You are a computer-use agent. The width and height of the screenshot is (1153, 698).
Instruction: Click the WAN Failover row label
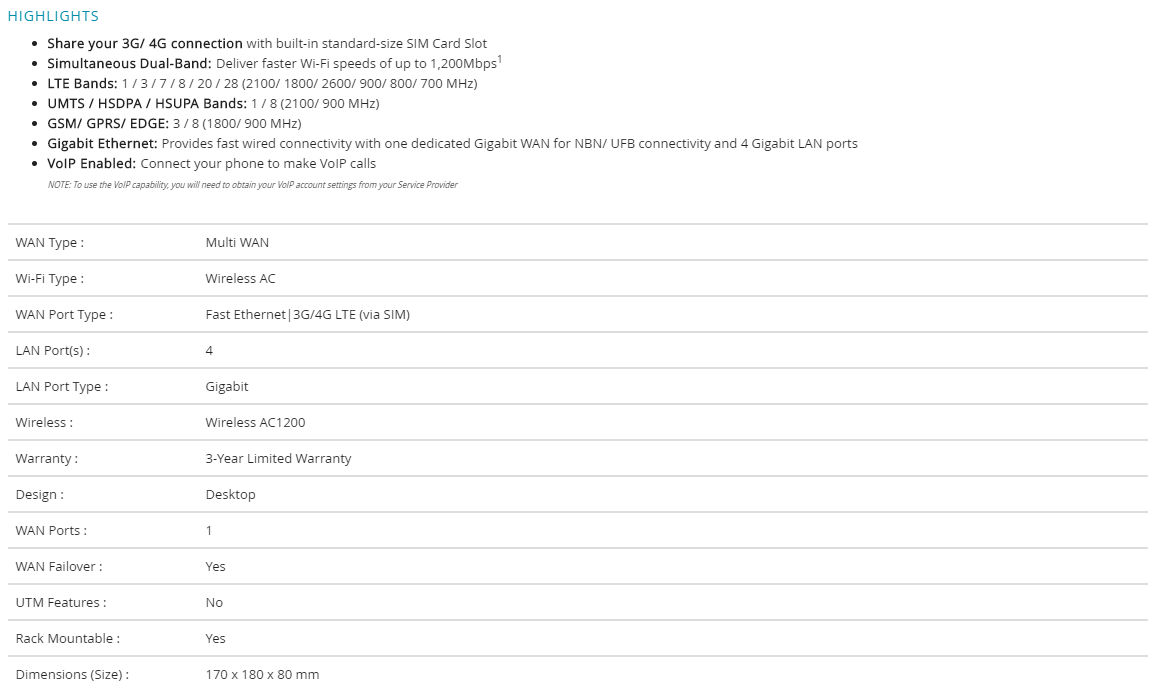59,567
